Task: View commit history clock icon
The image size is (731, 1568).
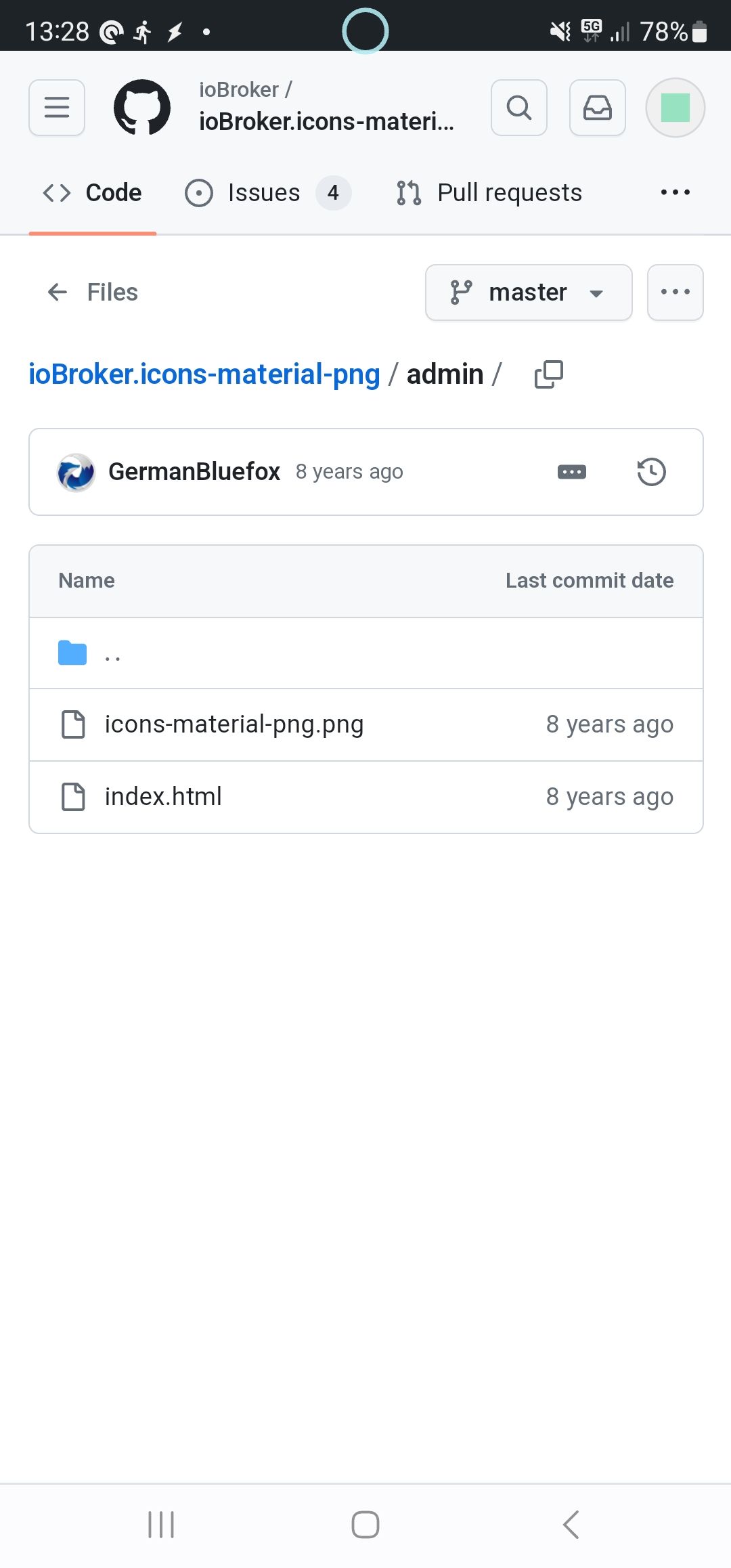Action: tap(651, 472)
